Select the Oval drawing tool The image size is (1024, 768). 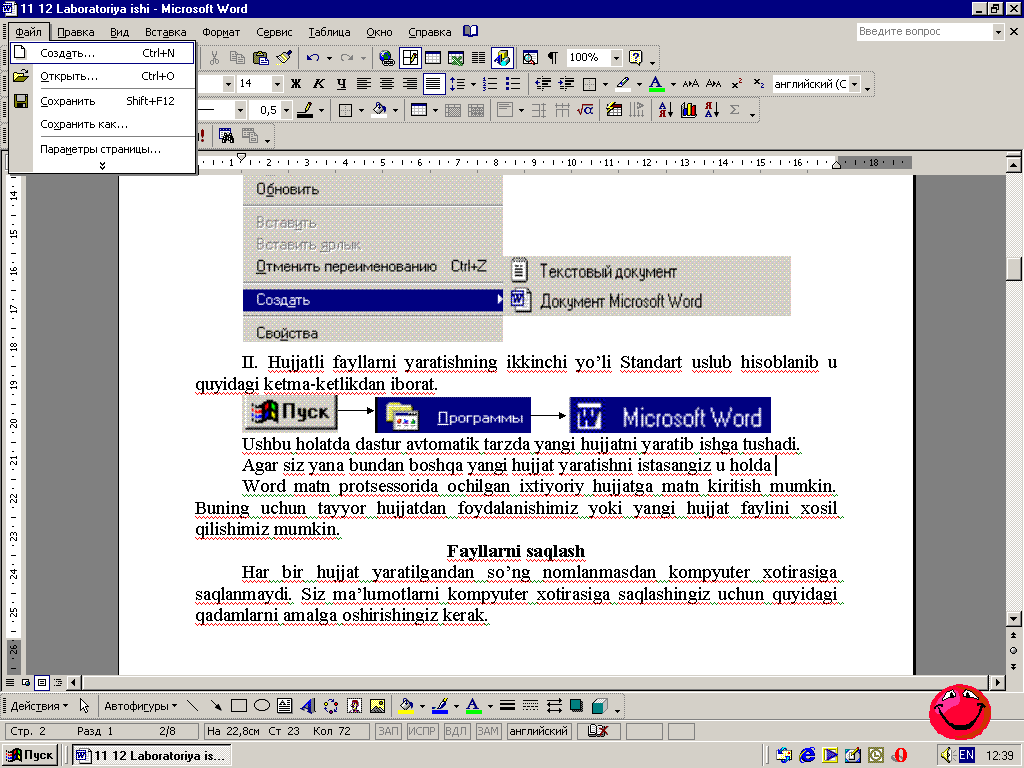click(262, 705)
